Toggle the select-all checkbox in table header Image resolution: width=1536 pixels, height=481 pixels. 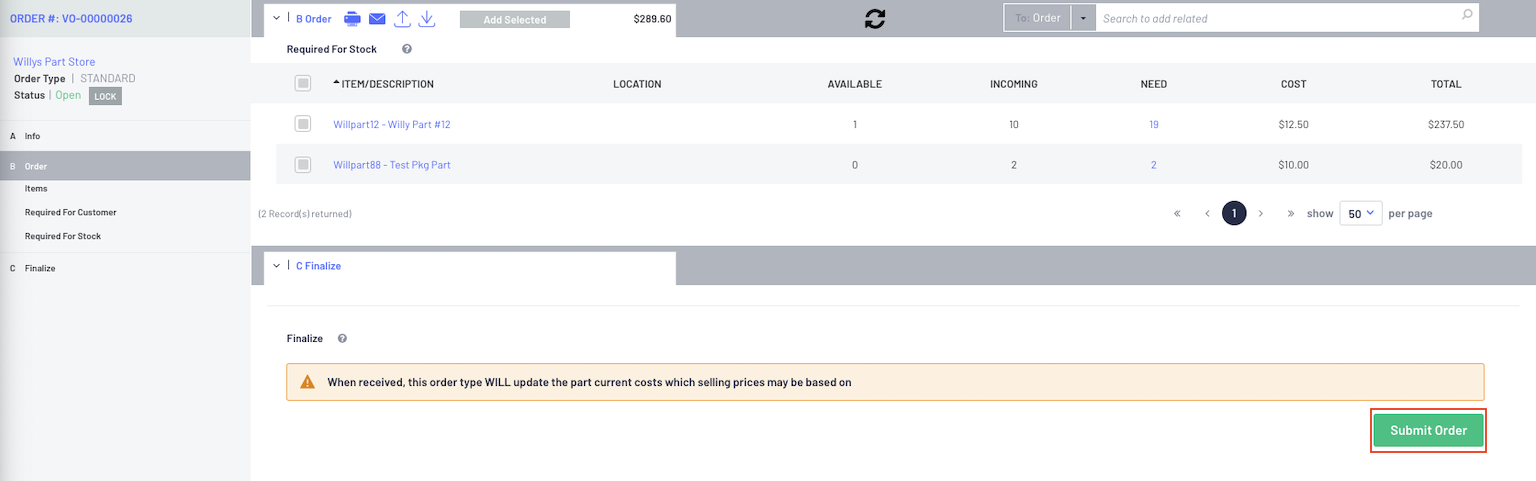pyautogui.click(x=302, y=83)
